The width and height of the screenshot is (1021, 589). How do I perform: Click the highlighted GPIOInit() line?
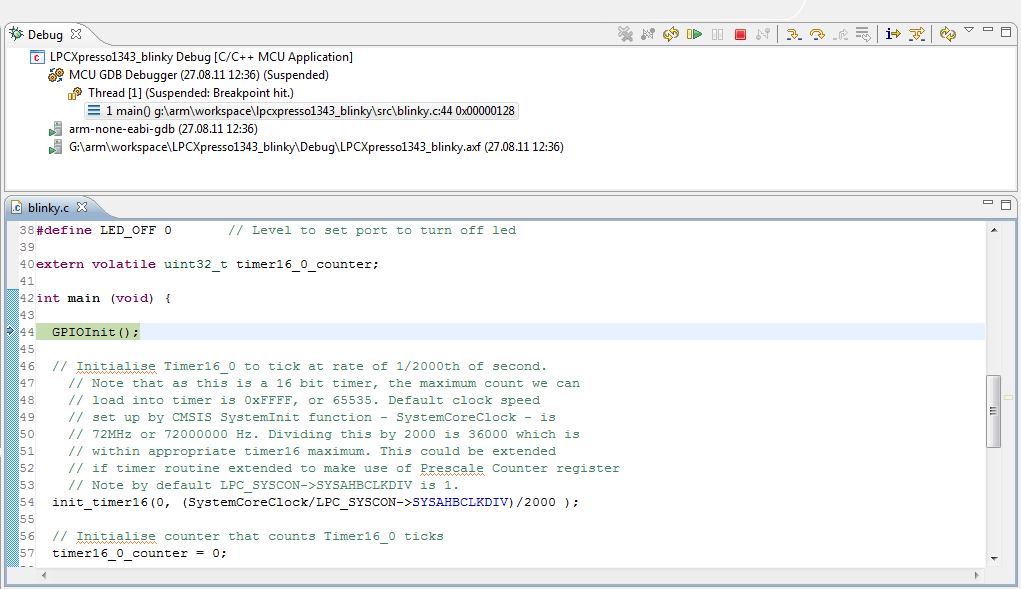point(96,332)
